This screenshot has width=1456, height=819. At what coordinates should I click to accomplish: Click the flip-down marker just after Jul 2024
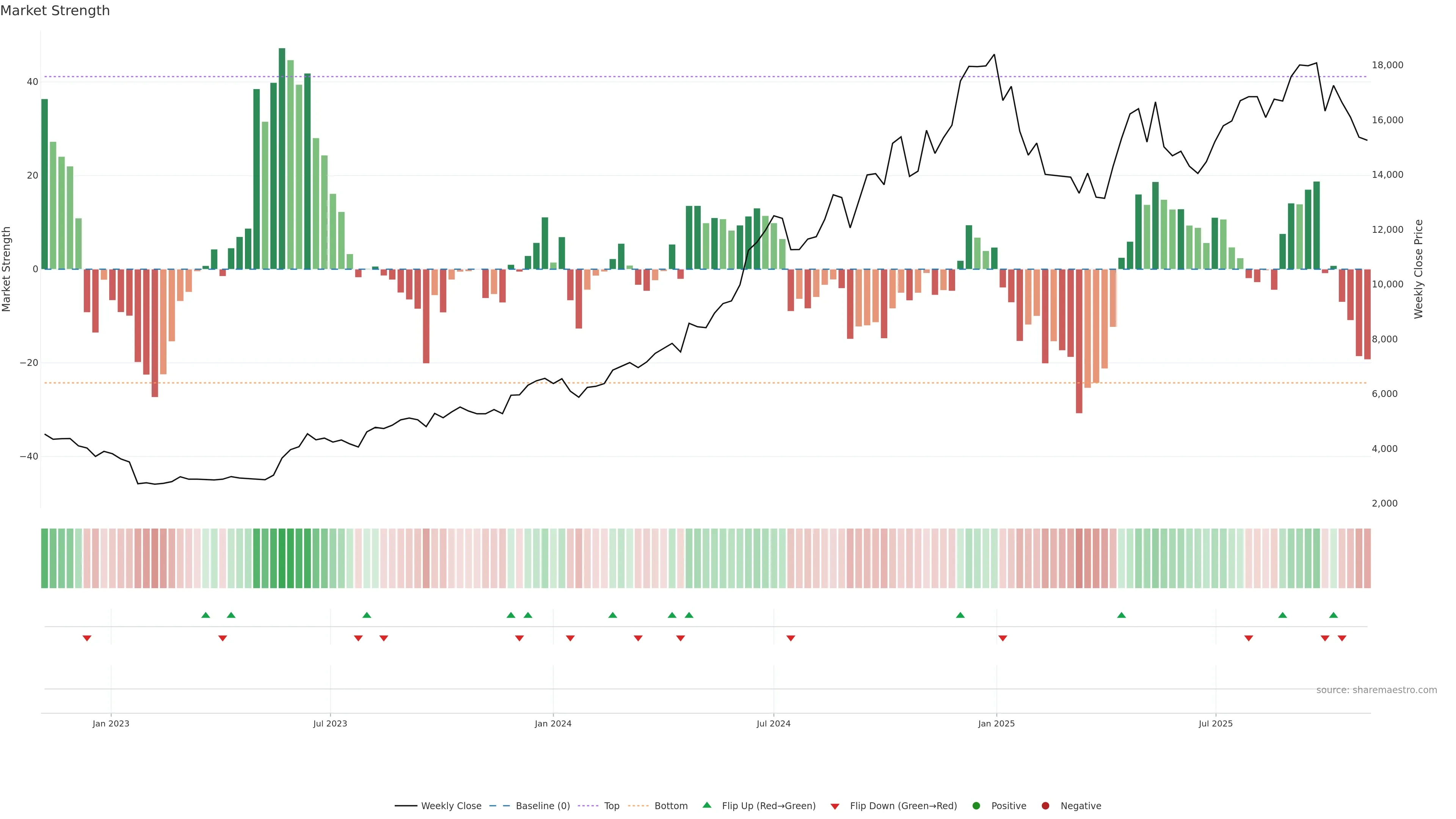click(x=791, y=638)
